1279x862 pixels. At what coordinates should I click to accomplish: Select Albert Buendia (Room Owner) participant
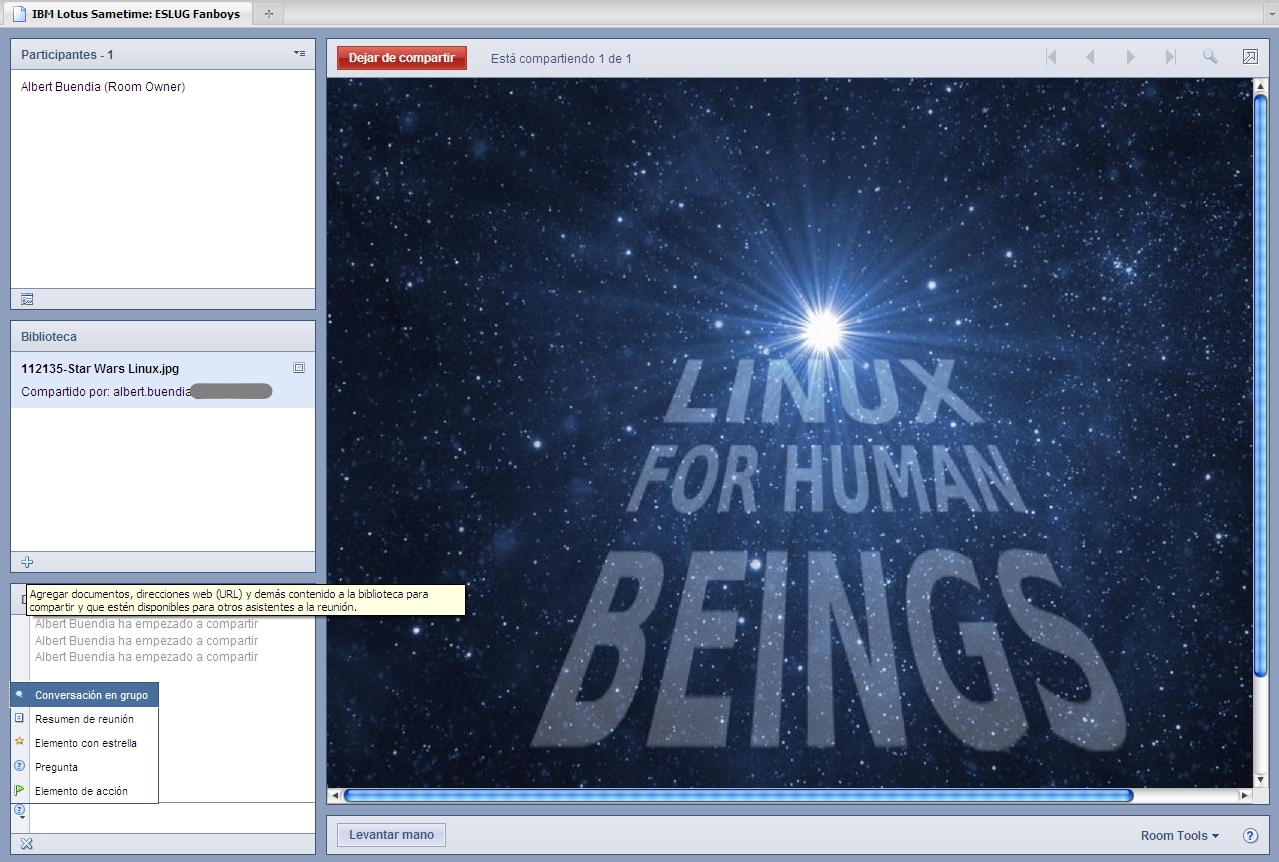[103, 87]
